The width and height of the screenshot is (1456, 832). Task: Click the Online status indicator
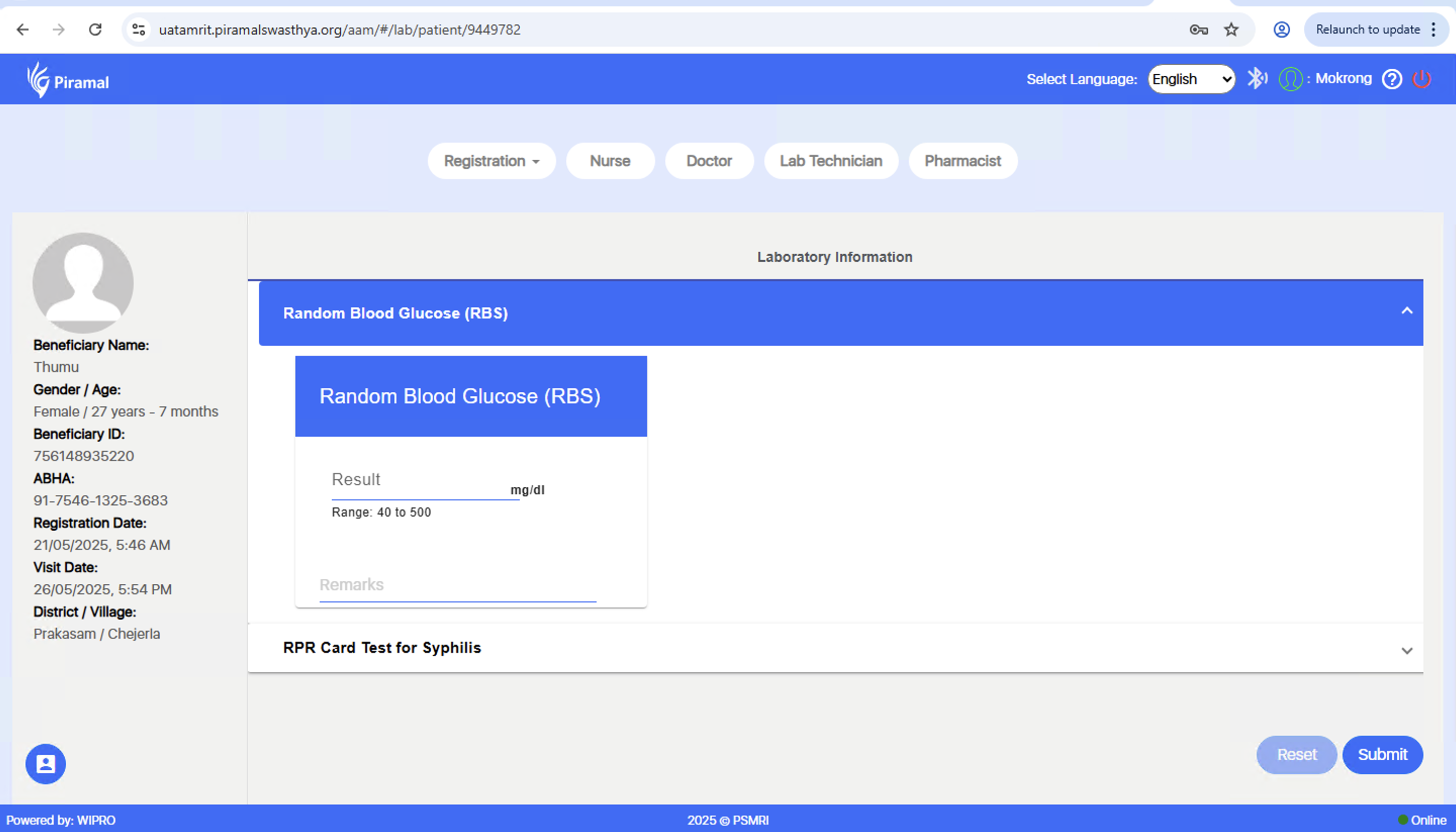coord(1422,820)
